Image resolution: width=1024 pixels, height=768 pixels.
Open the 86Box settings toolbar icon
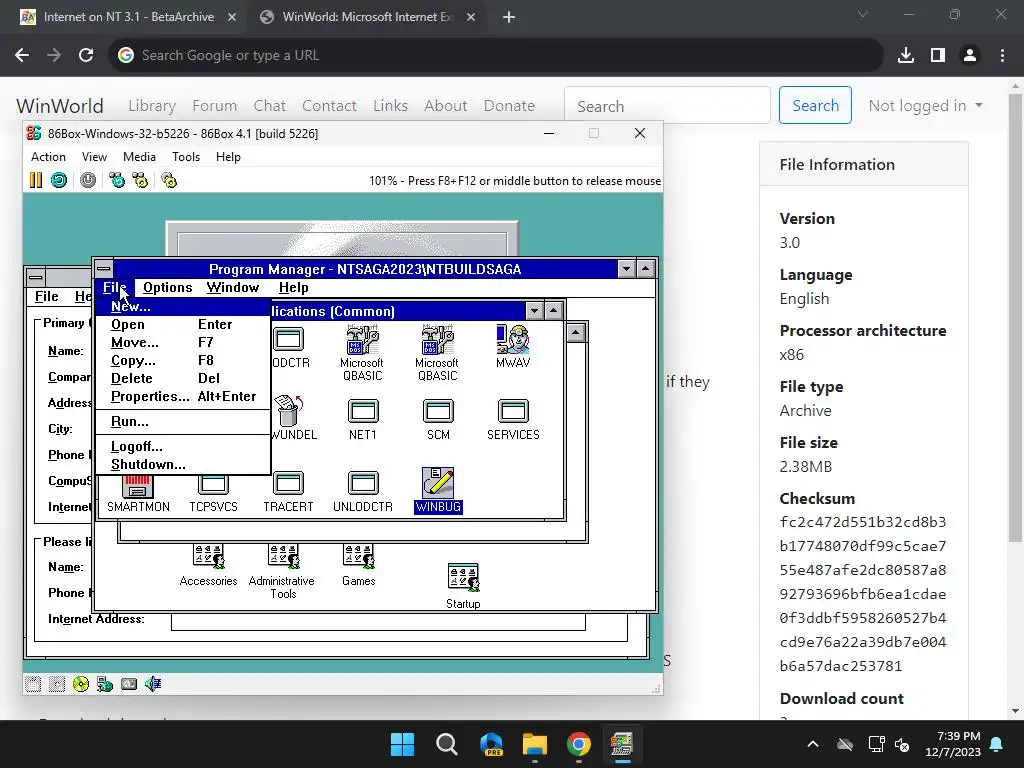[x=169, y=180]
